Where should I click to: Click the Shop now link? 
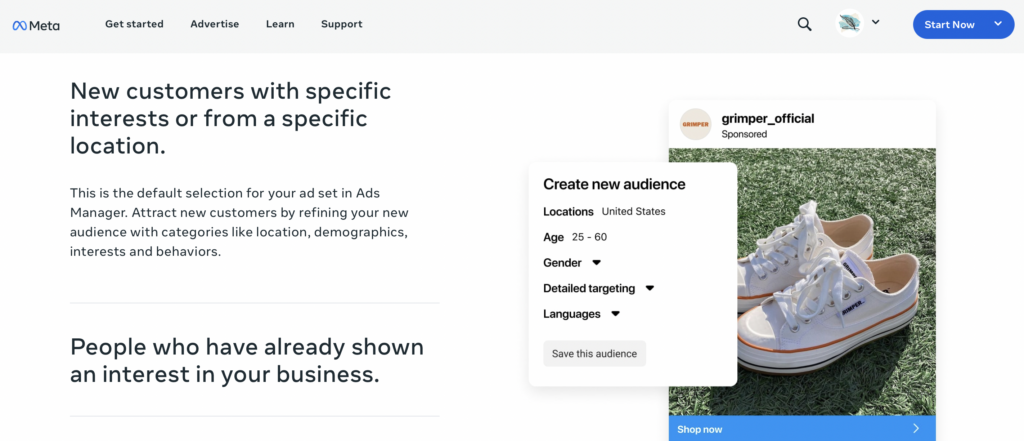coord(699,429)
